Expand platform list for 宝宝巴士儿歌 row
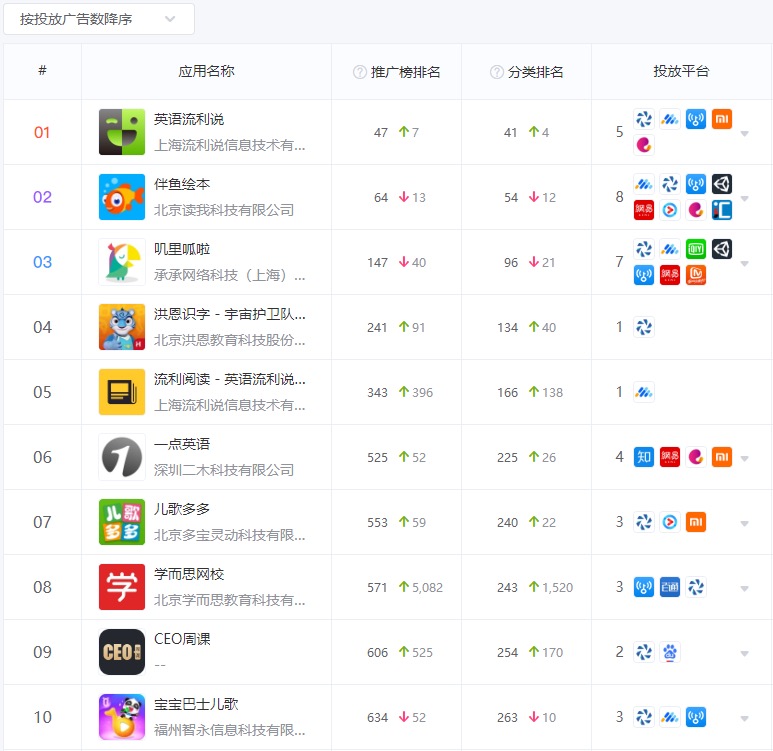 pos(744,718)
